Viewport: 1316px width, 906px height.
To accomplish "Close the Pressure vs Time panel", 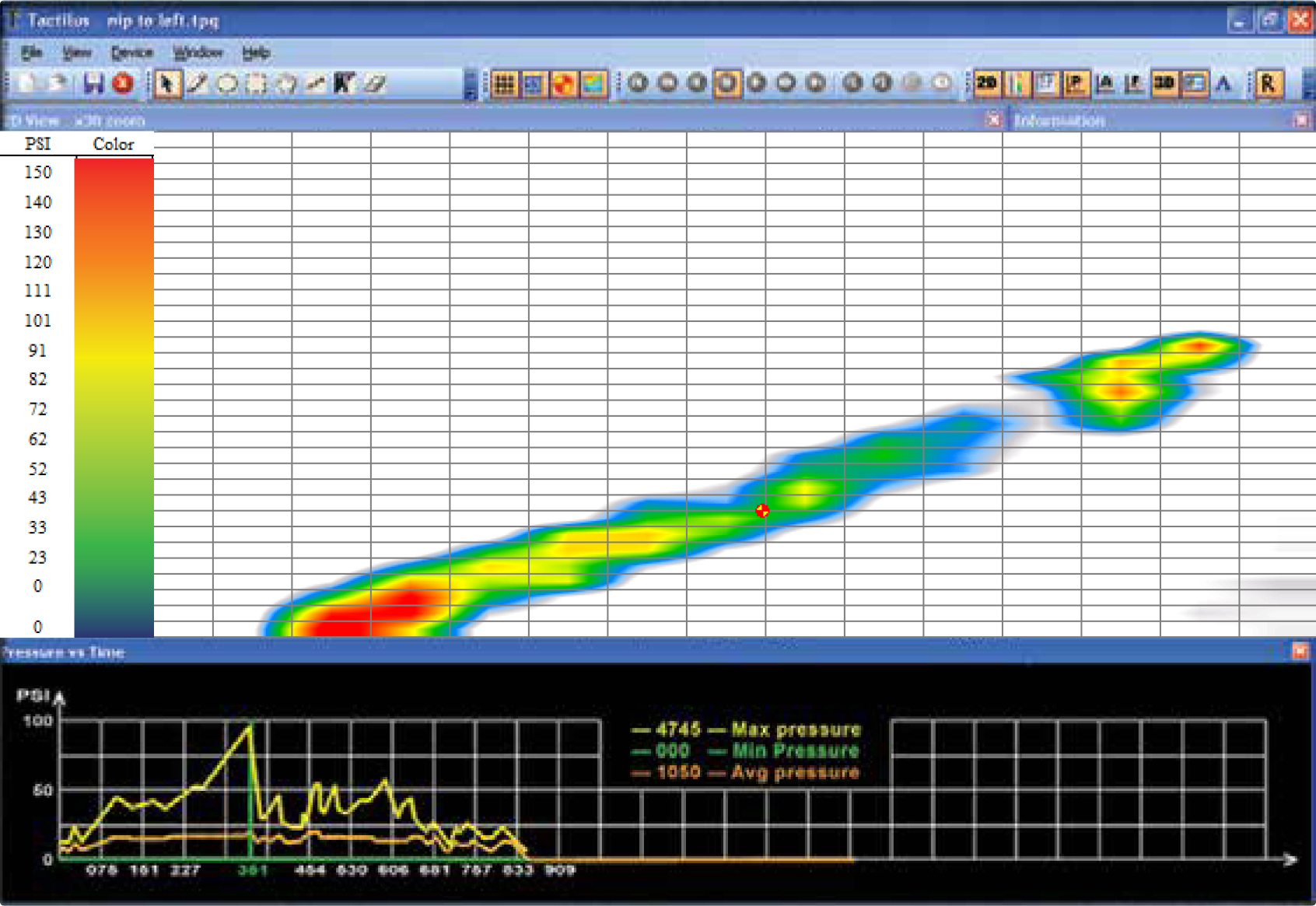I will tap(1300, 651).
